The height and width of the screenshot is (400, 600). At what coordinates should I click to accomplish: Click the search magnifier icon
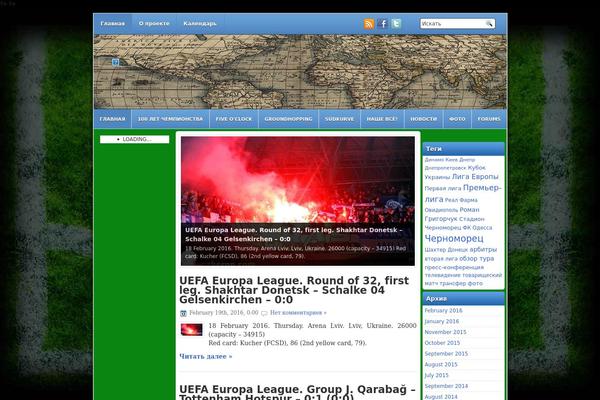tap(489, 24)
